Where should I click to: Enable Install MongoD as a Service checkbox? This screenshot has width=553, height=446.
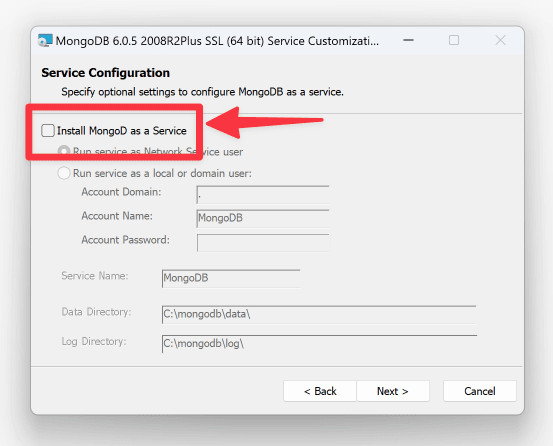(48, 130)
